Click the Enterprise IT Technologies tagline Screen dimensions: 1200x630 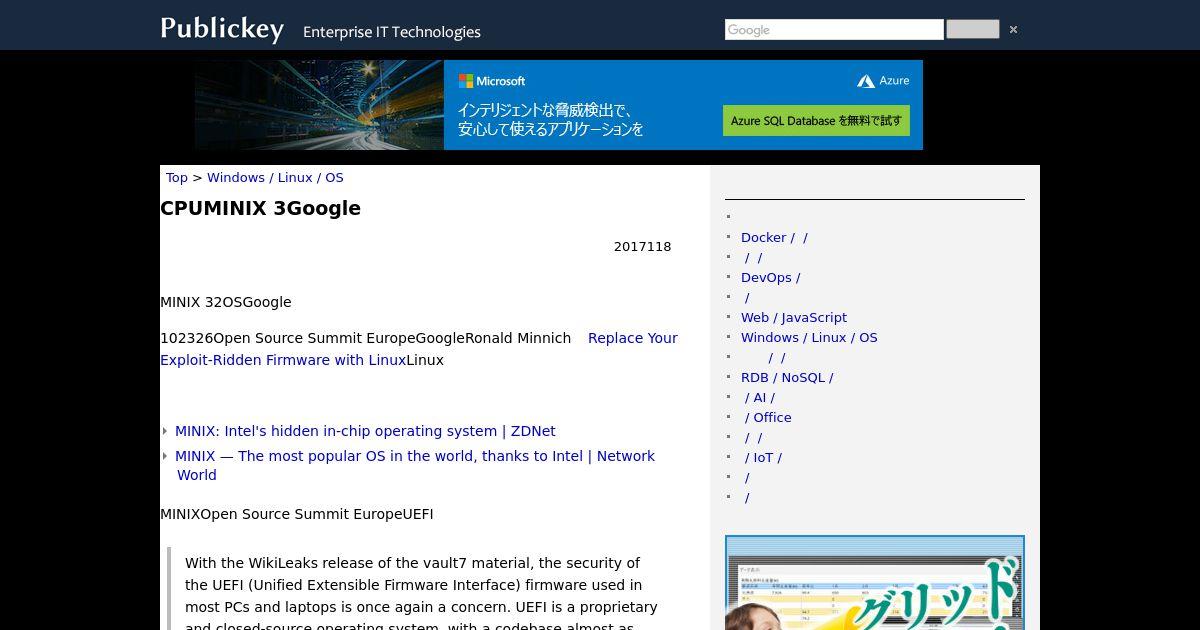[392, 32]
